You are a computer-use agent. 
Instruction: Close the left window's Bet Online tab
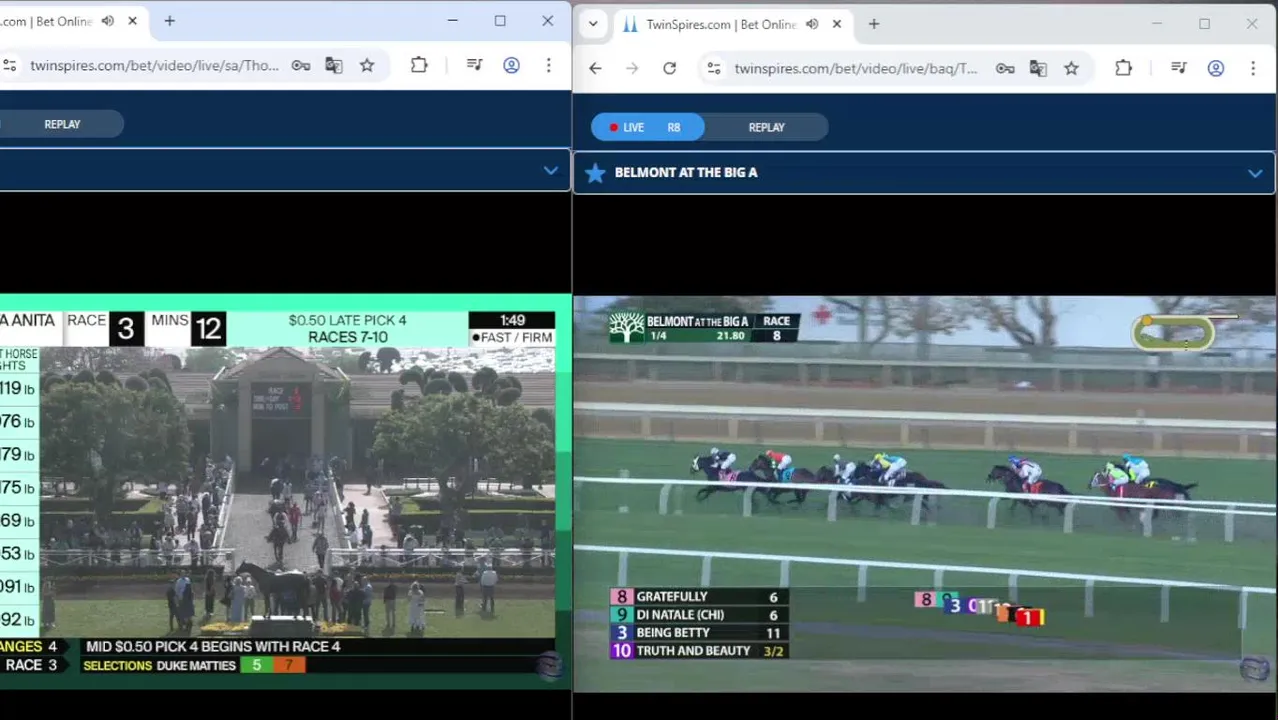pyautogui.click(x=132, y=21)
